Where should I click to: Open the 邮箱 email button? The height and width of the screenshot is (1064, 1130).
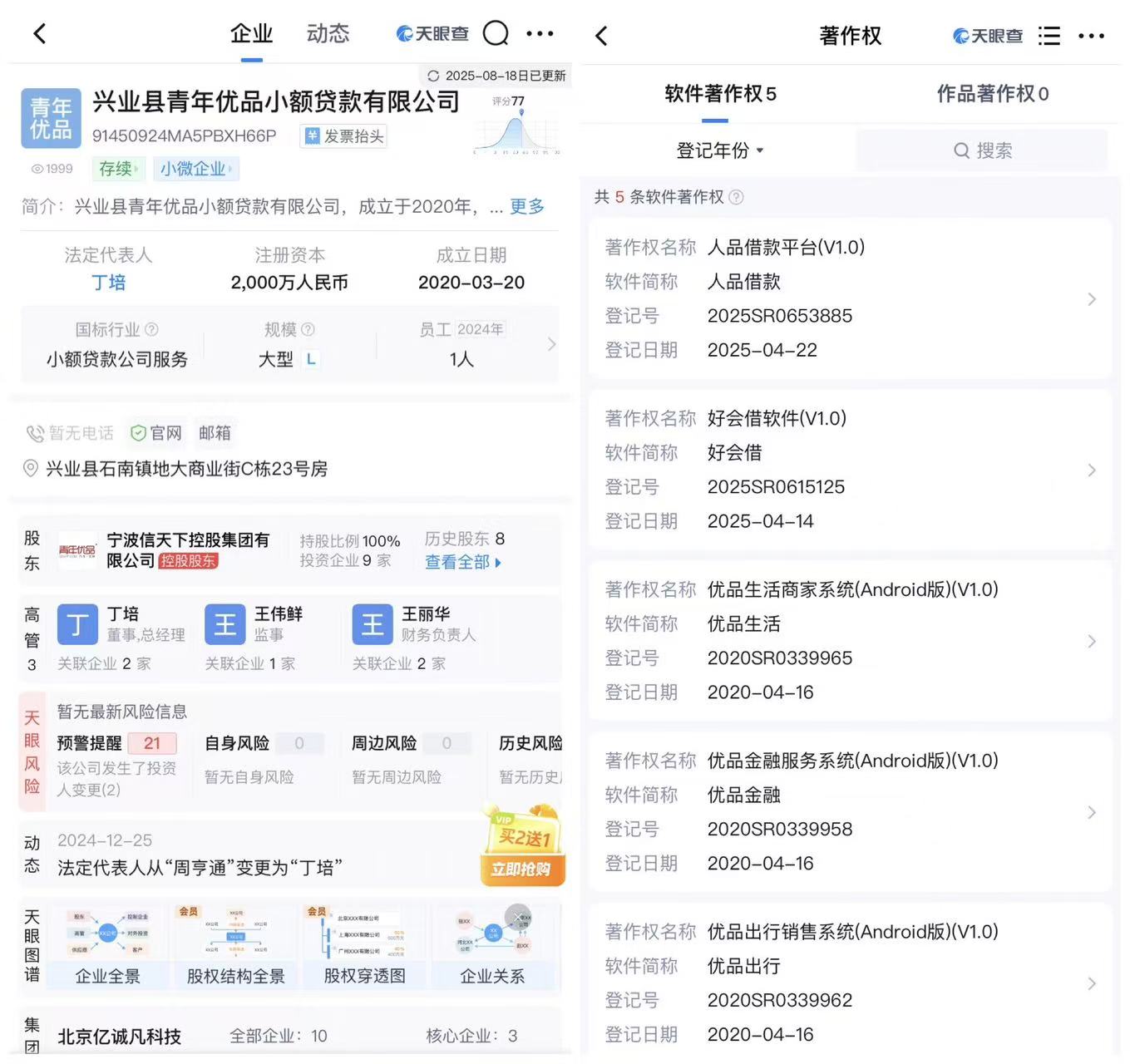(215, 433)
